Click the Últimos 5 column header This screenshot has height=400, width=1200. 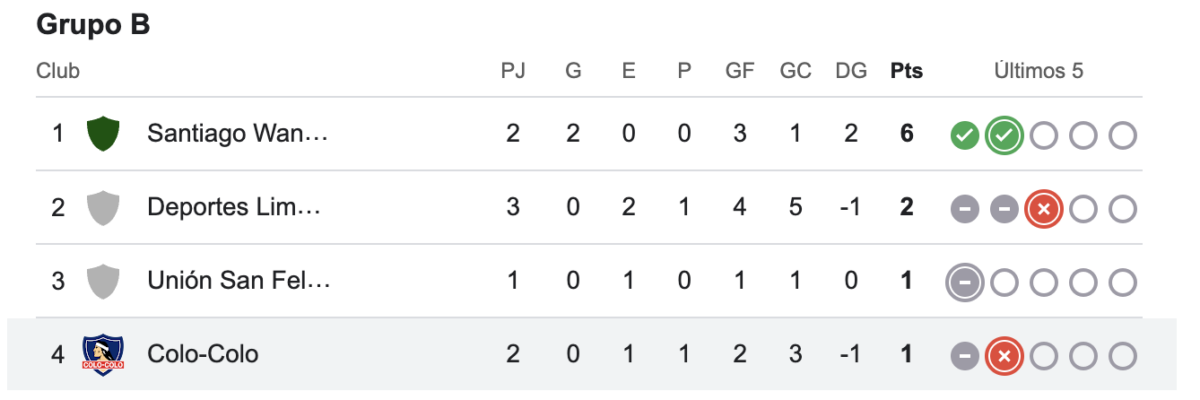pyautogui.click(x=1038, y=71)
